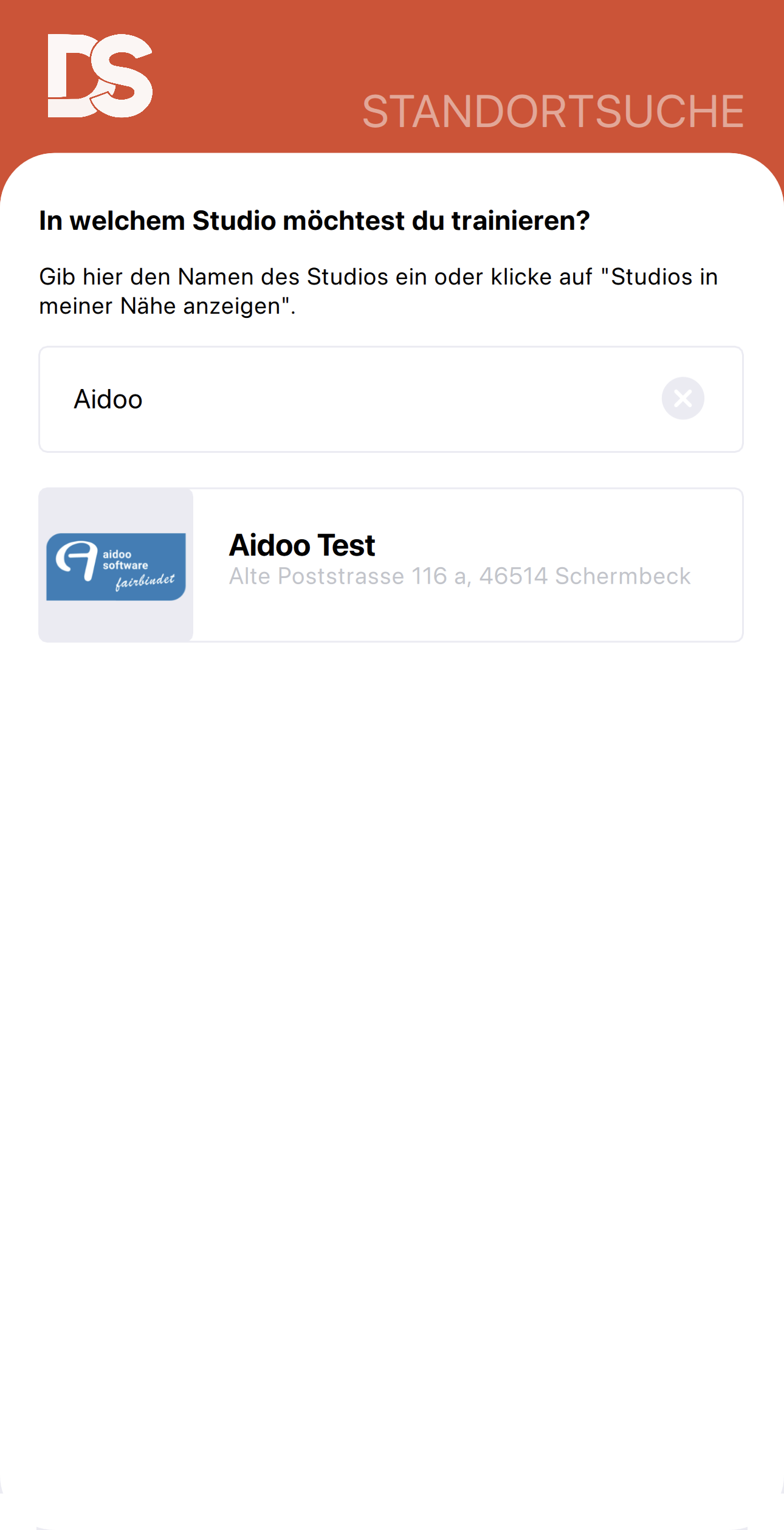Focus the studio name search input
This screenshot has width=784, height=1530.
click(x=365, y=399)
